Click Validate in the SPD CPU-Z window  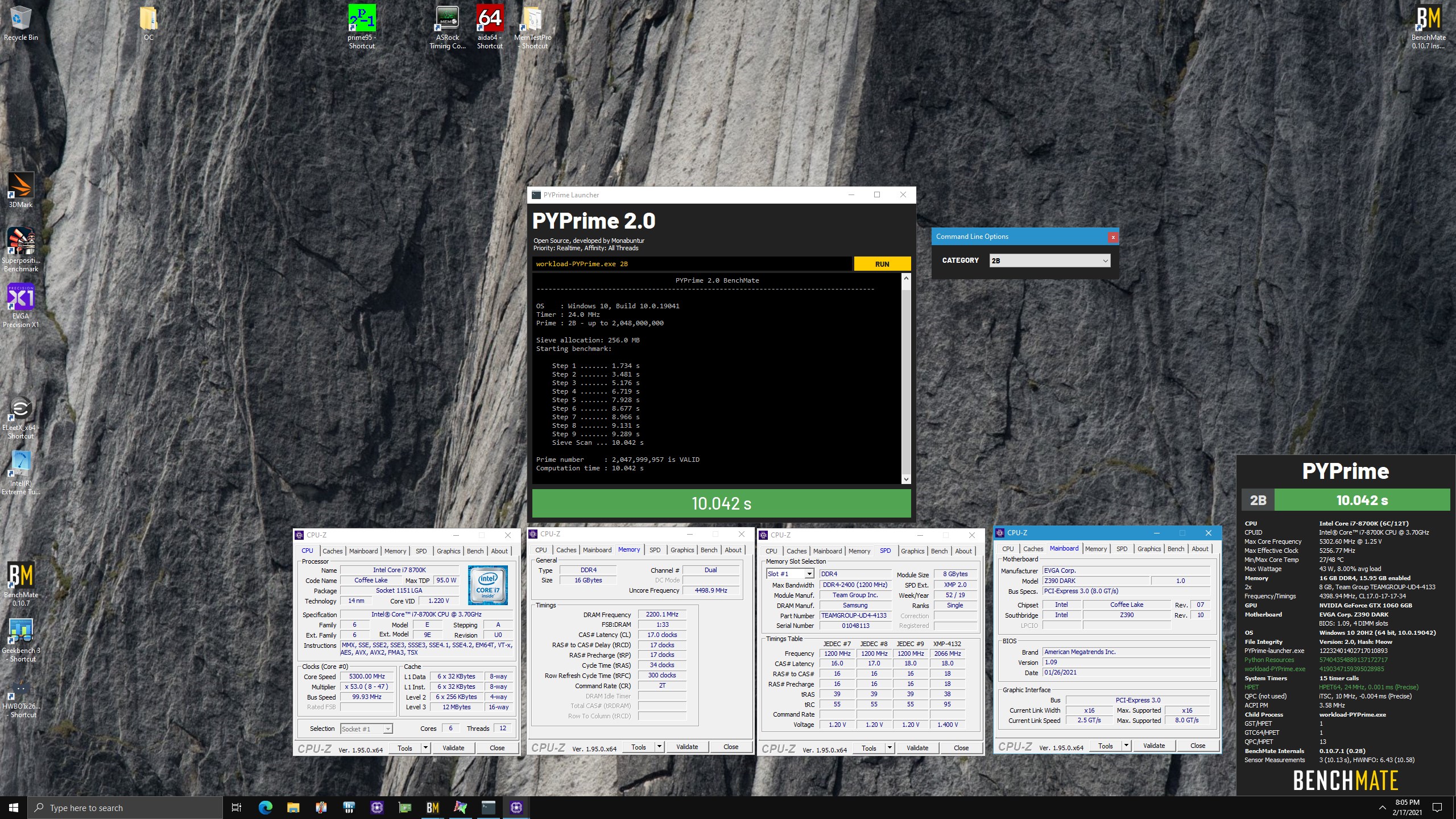(917, 748)
